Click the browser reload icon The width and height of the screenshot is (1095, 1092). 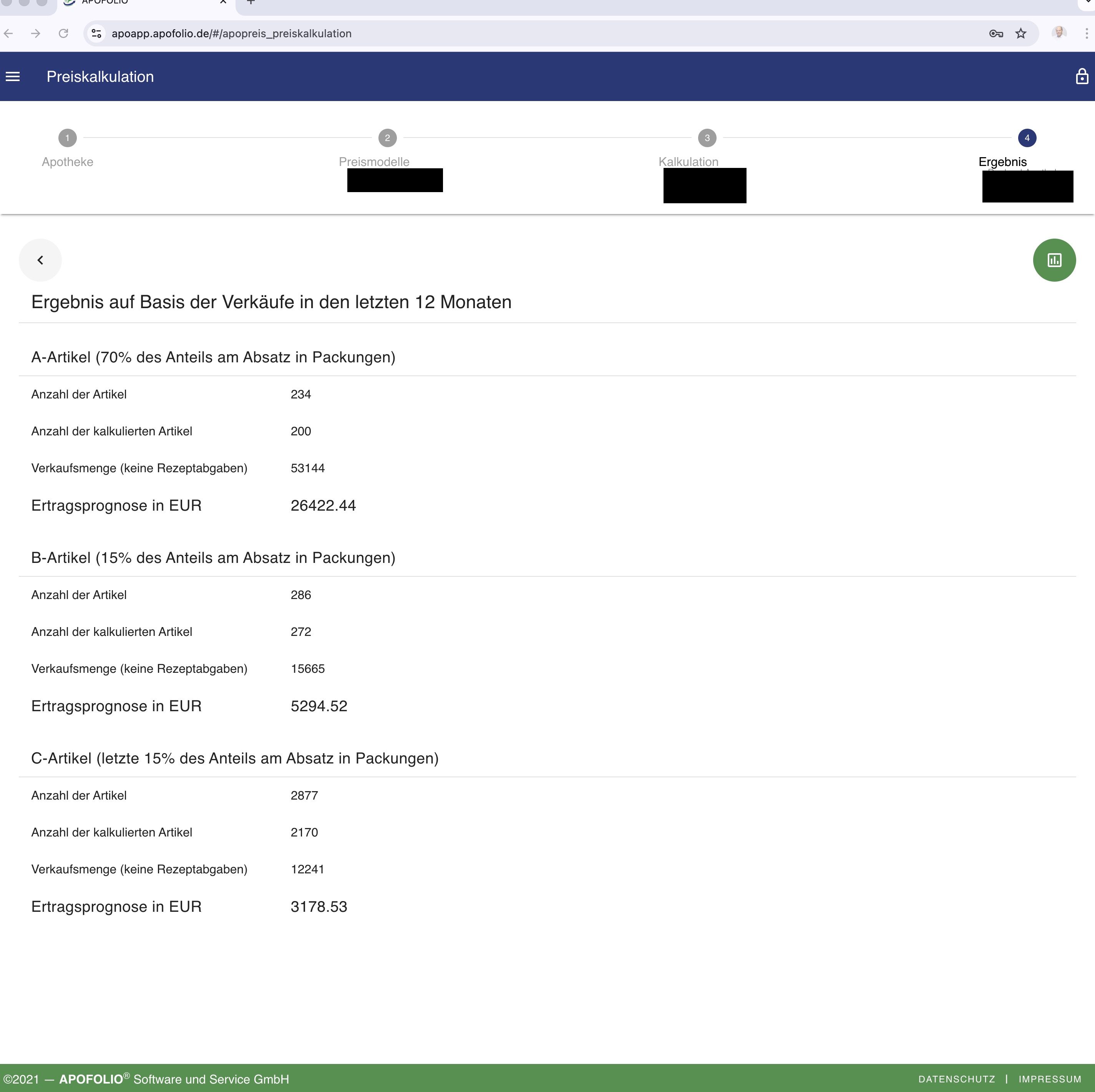(63, 33)
